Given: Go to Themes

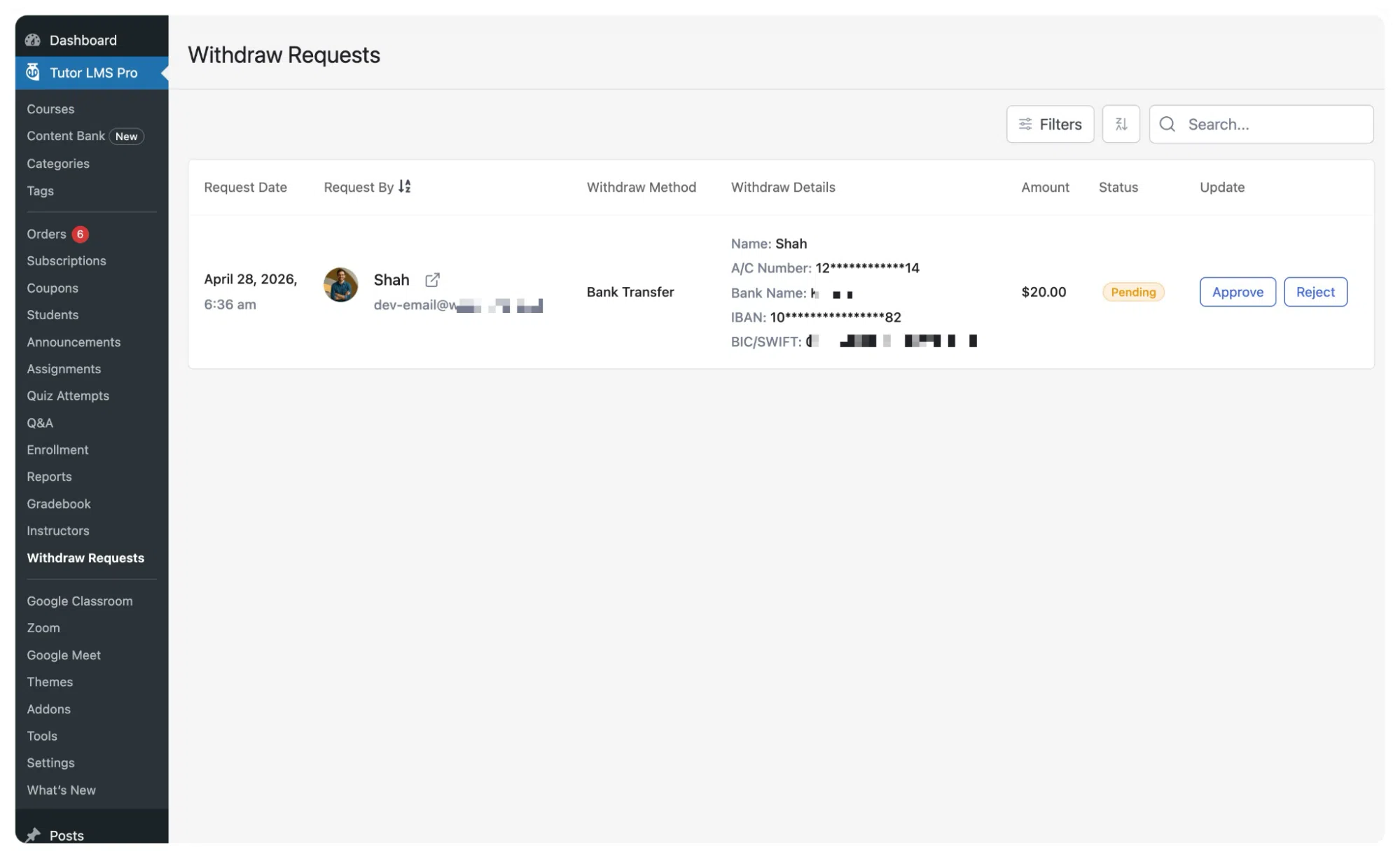Looking at the screenshot, I should 50,682.
